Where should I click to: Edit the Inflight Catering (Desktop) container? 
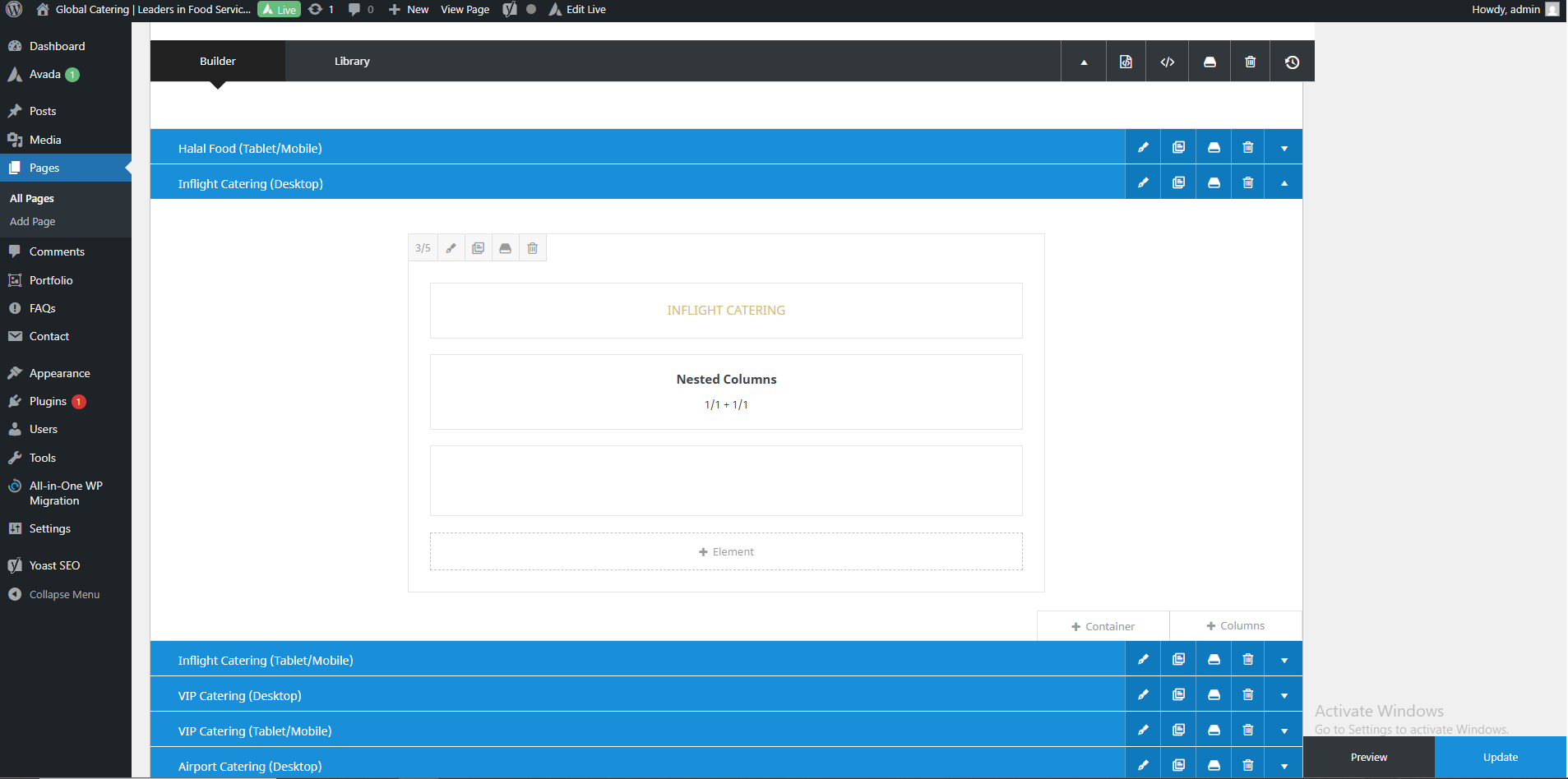click(x=1143, y=183)
